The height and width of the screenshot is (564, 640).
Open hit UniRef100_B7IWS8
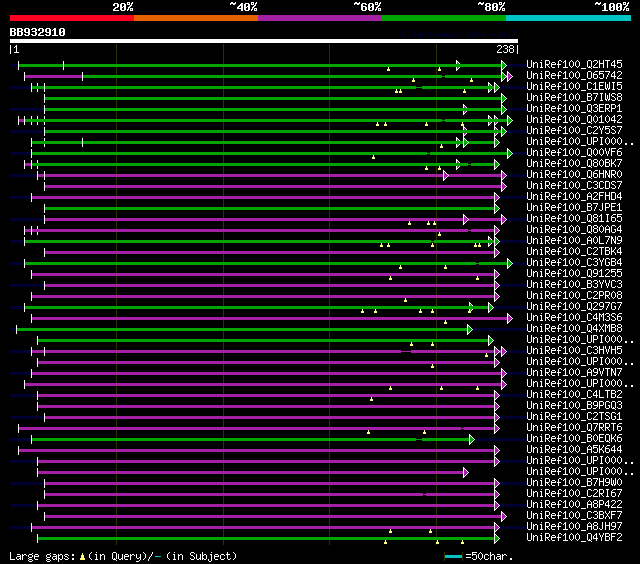tap(574, 98)
